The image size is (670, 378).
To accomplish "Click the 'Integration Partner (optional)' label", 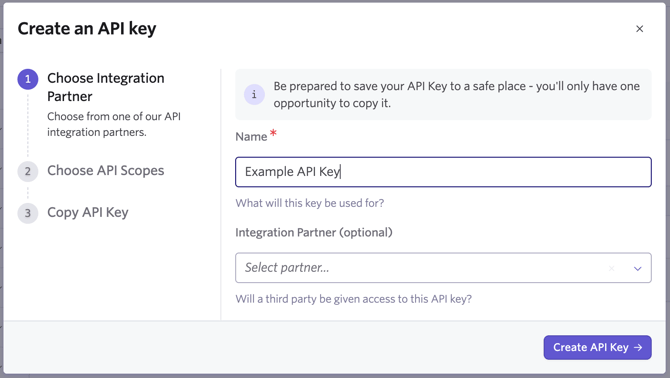I will click(314, 232).
